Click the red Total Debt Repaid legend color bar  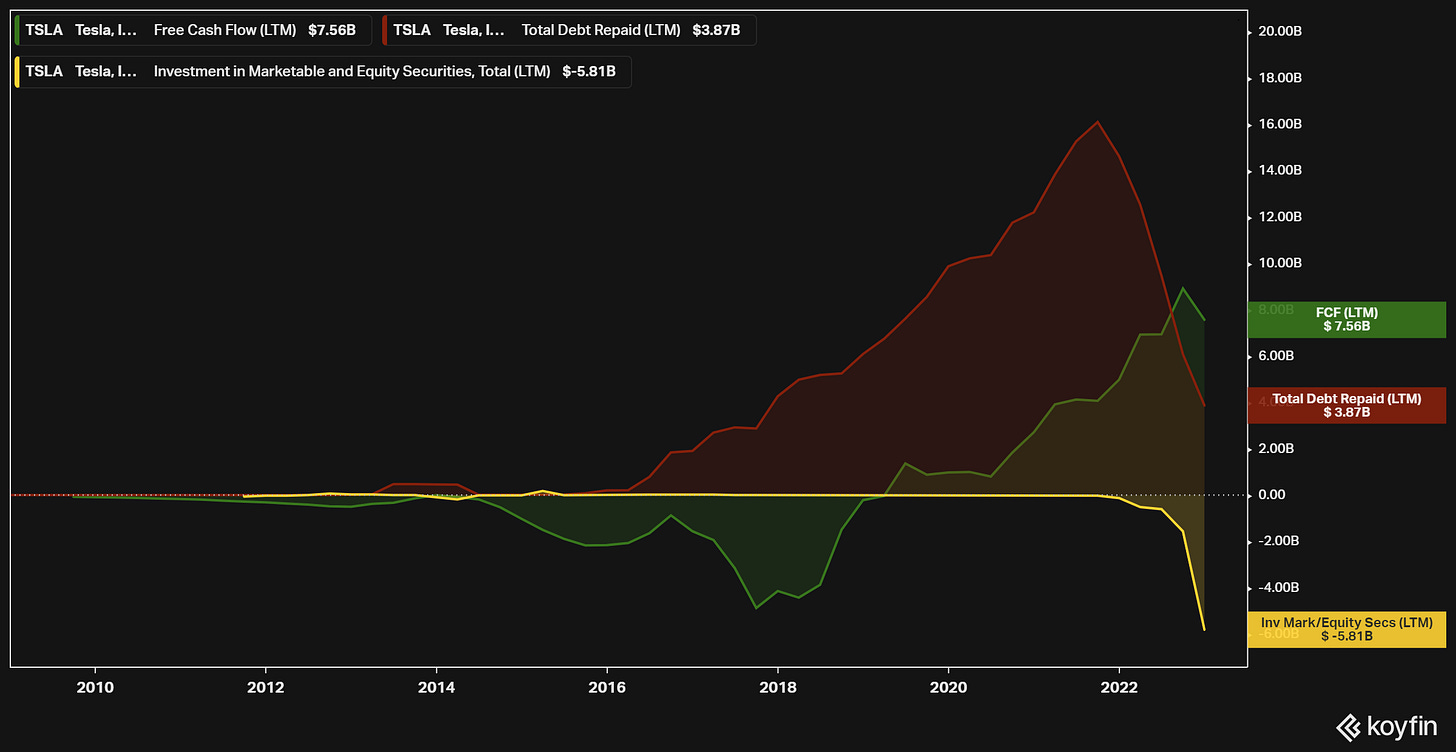pyautogui.click(x=384, y=30)
